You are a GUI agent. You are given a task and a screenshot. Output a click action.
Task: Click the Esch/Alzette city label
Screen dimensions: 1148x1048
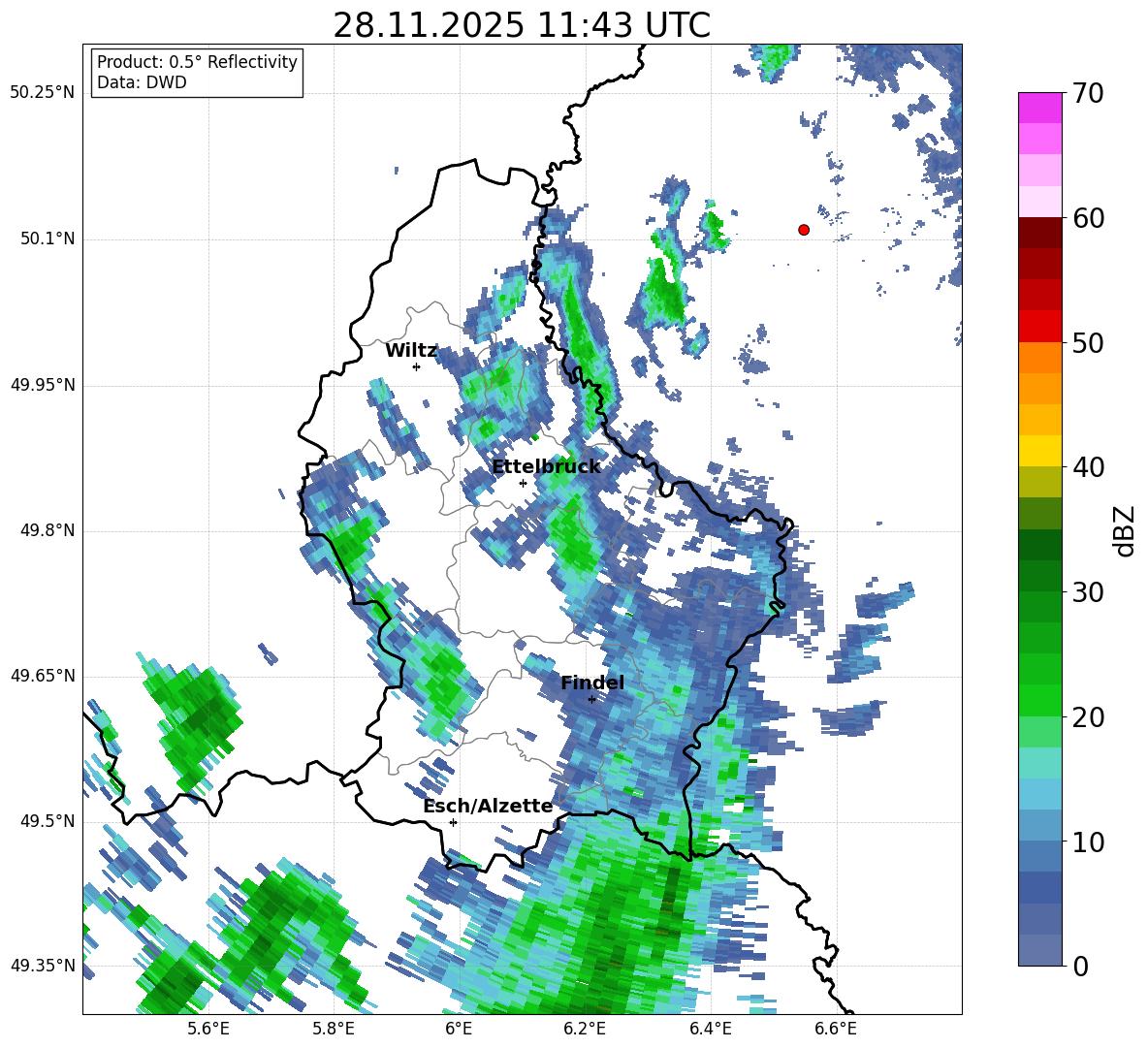pos(488,806)
